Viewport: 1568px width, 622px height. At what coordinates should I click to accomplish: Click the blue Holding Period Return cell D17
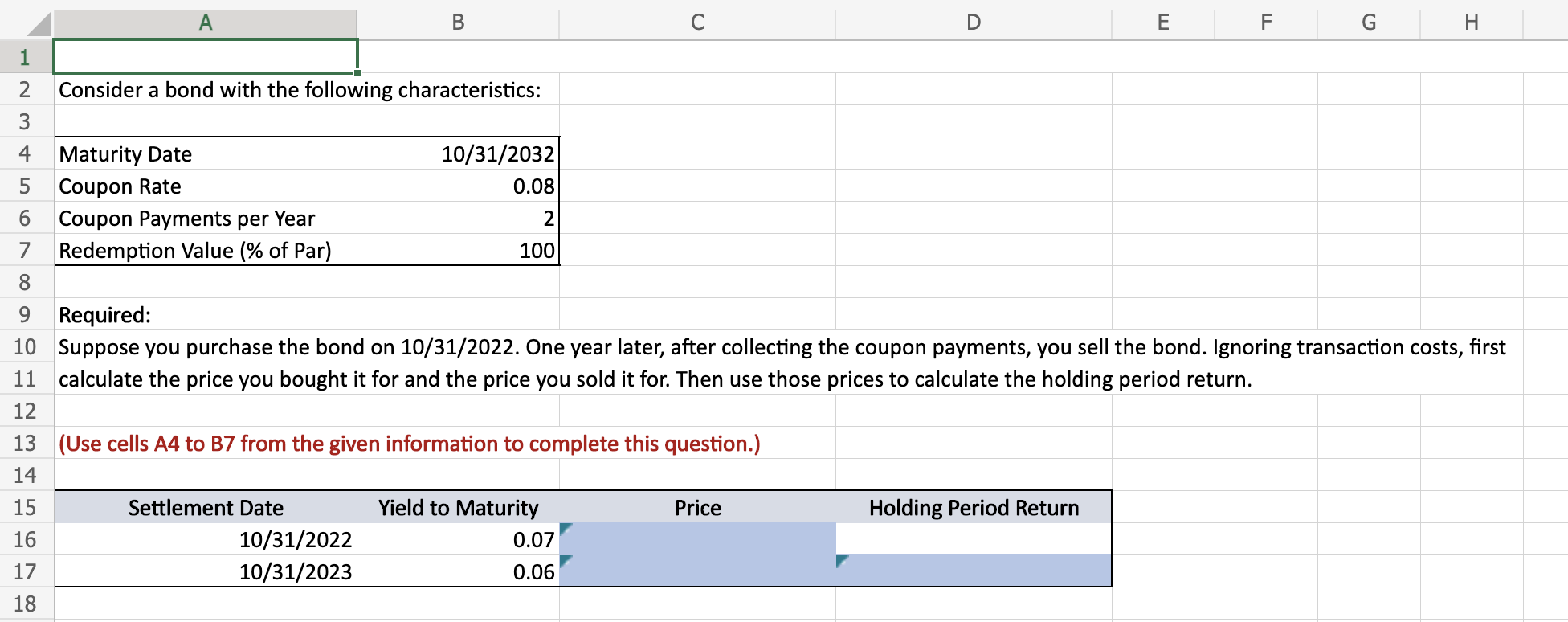(974, 571)
